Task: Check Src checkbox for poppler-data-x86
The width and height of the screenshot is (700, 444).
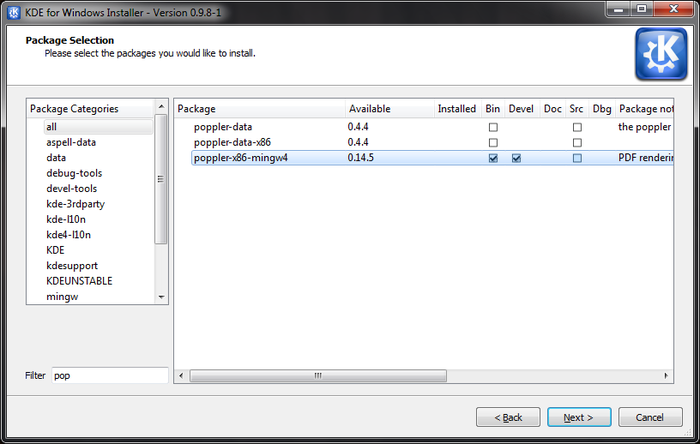Action: pyautogui.click(x=577, y=143)
